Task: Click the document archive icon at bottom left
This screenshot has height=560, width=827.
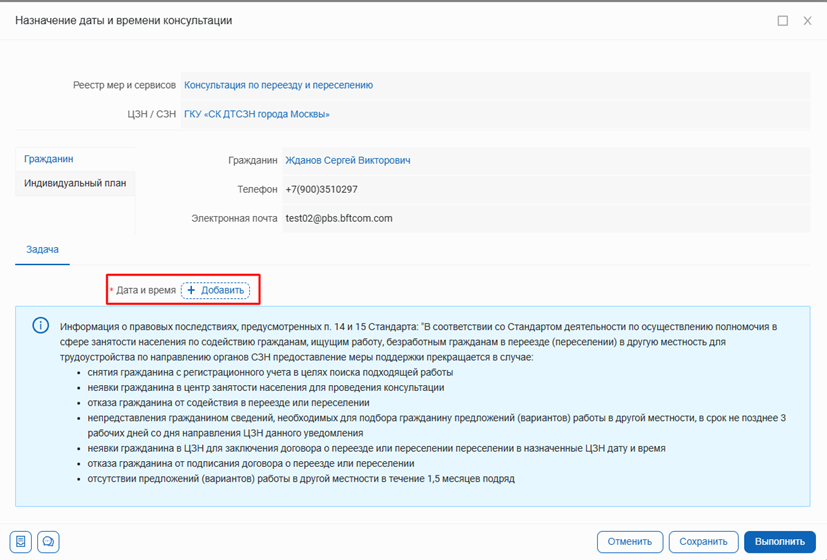Action: tap(21, 542)
